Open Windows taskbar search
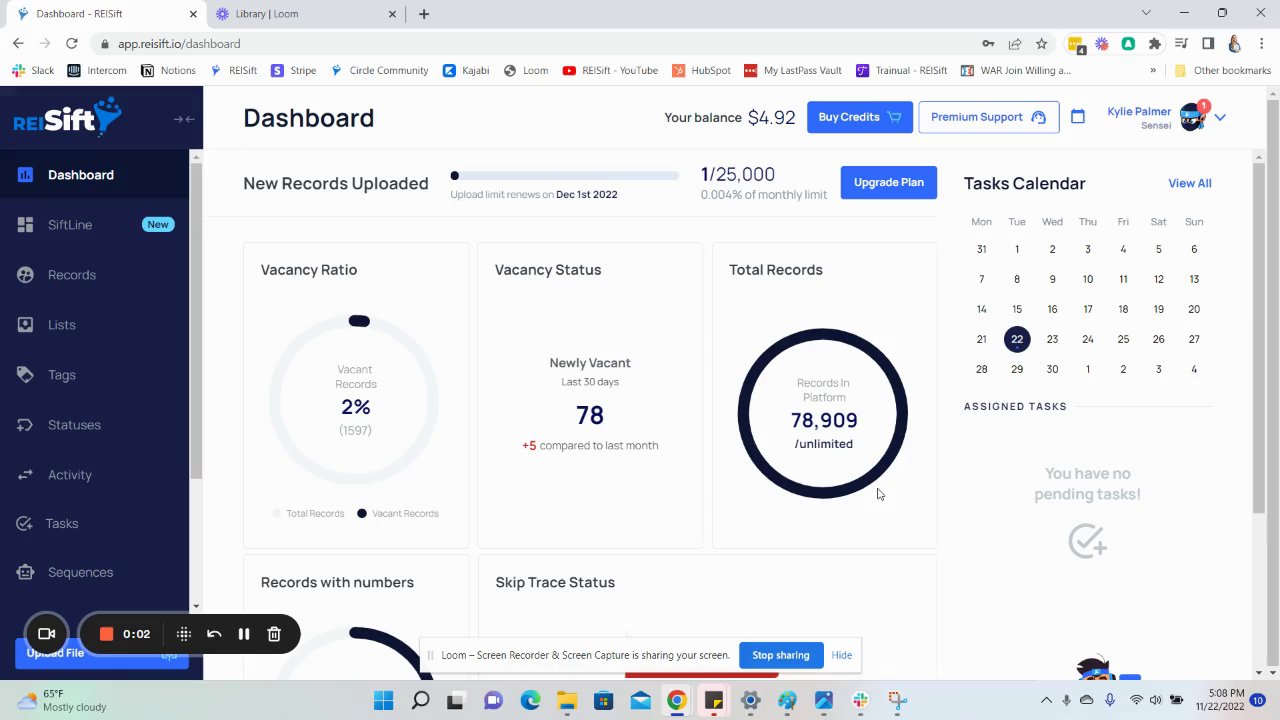The width and height of the screenshot is (1280, 720). coord(420,700)
